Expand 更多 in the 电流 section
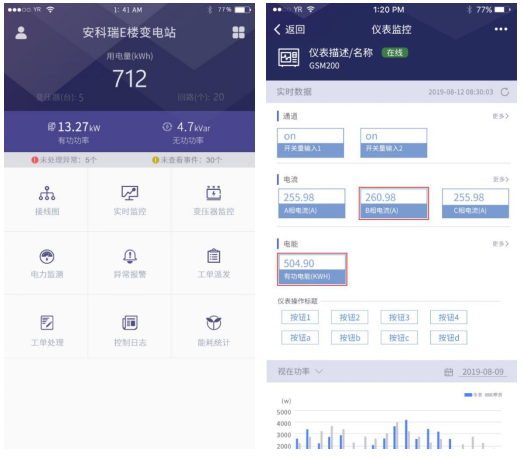This screenshot has height=458, width=523. pyautogui.click(x=501, y=179)
